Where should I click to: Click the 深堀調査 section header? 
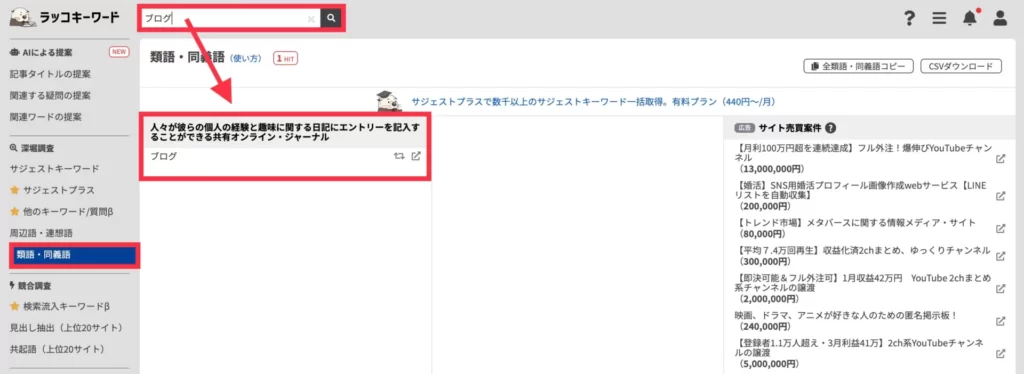[31, 148]
